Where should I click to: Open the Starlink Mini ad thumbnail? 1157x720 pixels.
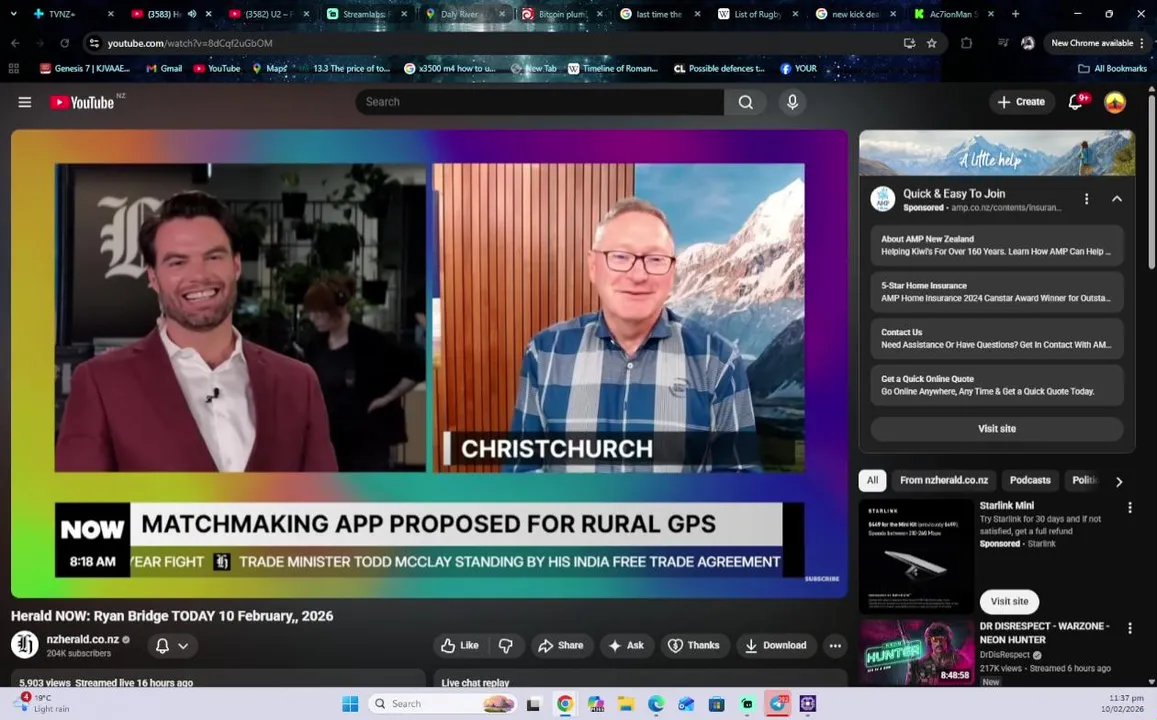916,557
